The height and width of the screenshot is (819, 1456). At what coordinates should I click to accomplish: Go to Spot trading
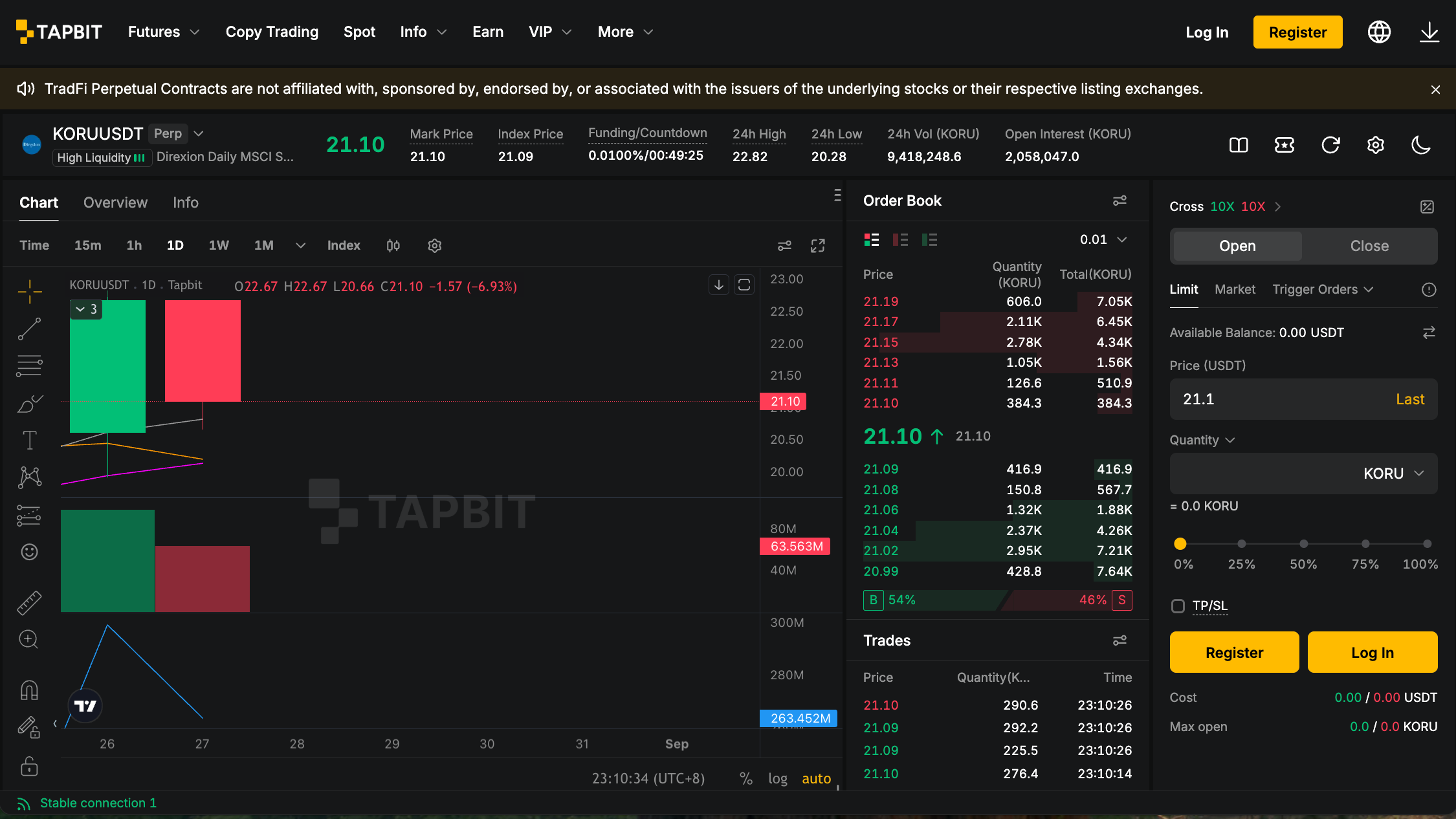359,32
